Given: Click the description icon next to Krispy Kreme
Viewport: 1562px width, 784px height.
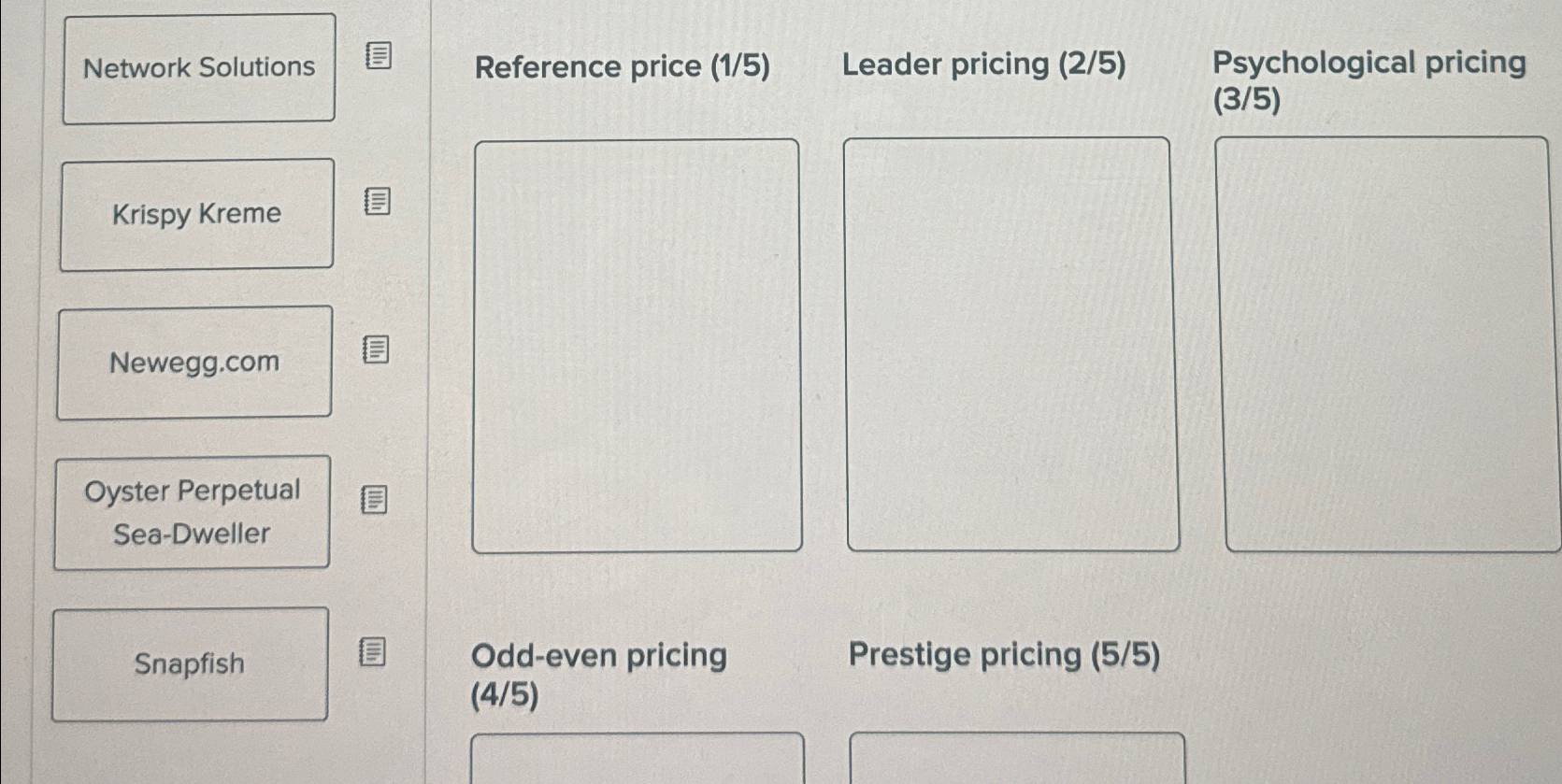Looking at the screenshot, I should [x=376, y=200].
